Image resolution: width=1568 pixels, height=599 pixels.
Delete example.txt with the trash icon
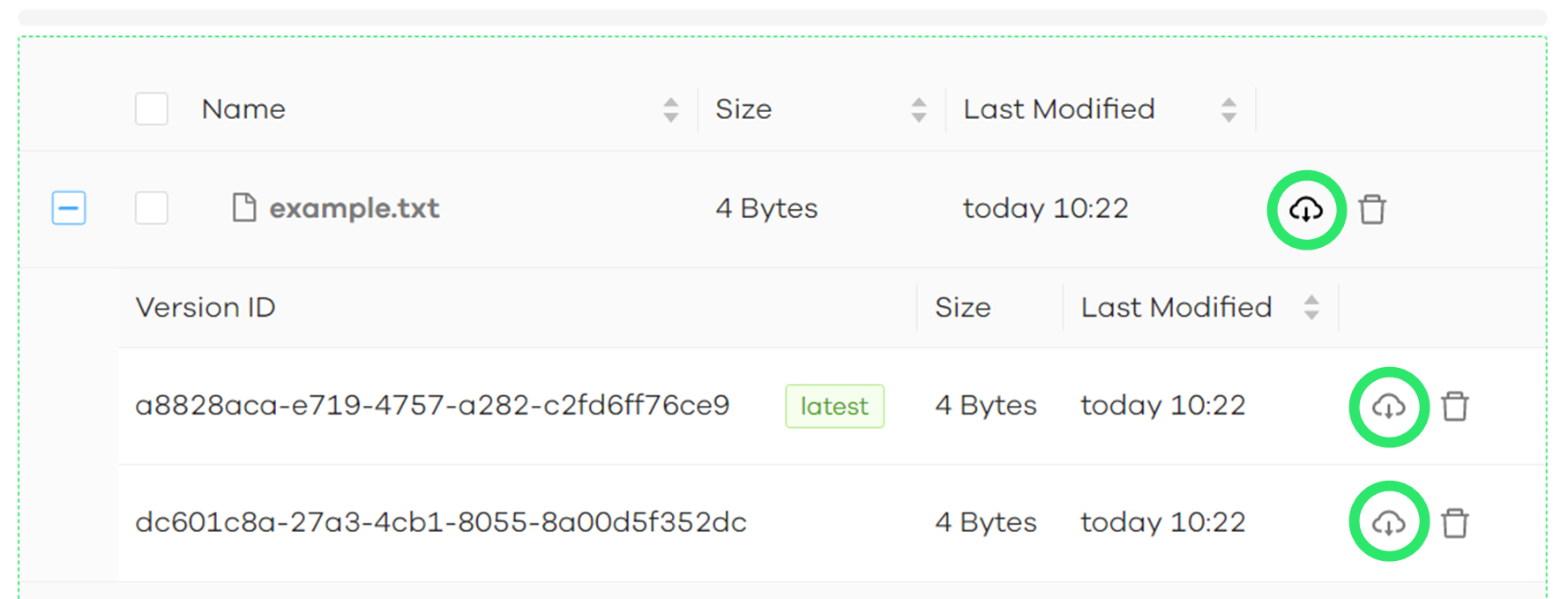click(x=1372, y=210)
